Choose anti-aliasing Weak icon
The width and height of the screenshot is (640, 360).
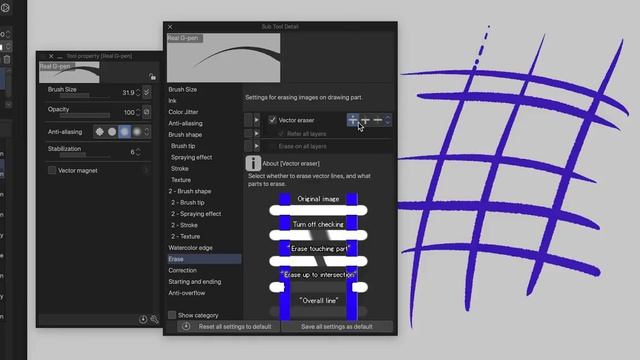click(x=112, y=131)
